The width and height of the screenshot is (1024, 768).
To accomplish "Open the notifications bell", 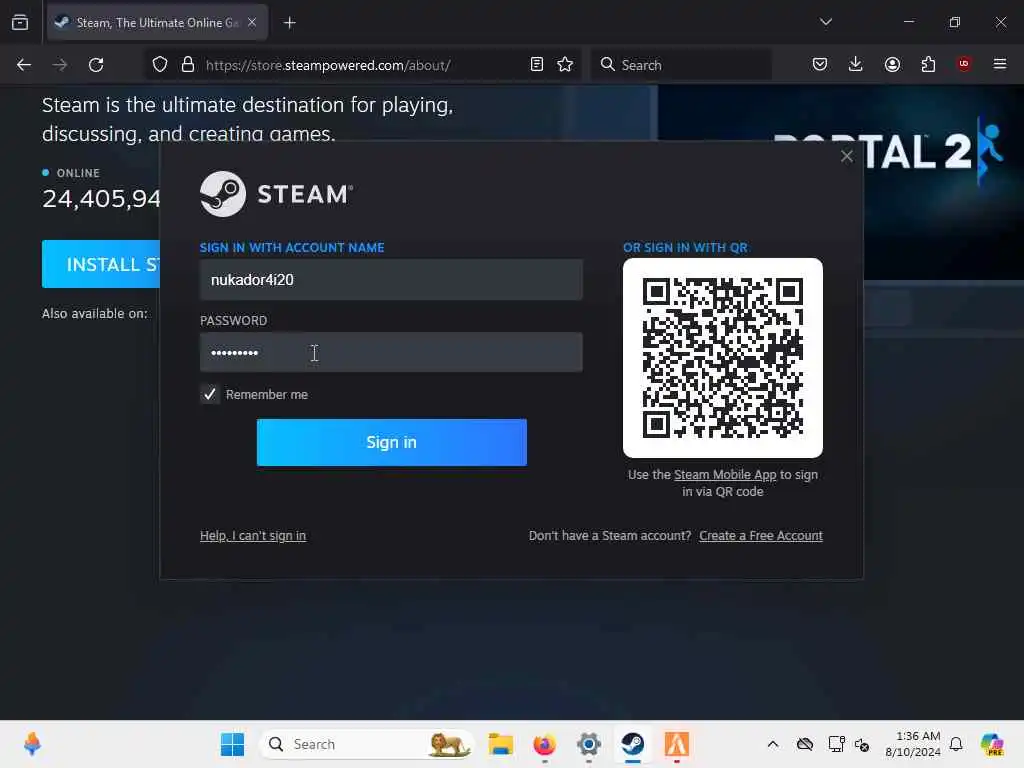I will point(956,744).
